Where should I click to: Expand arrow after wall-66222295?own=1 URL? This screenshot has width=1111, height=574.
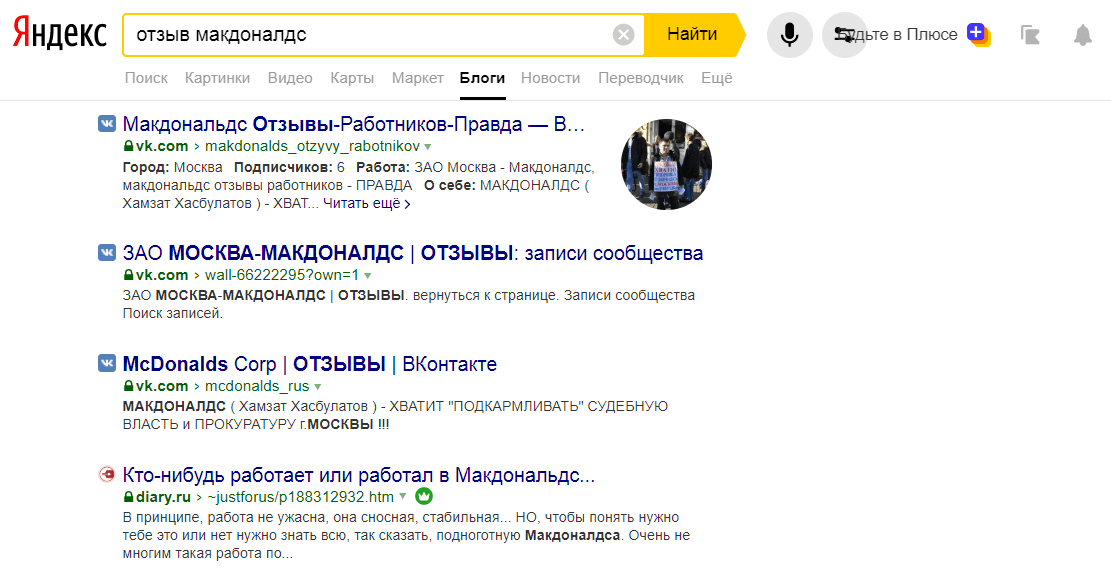[367, 276]
